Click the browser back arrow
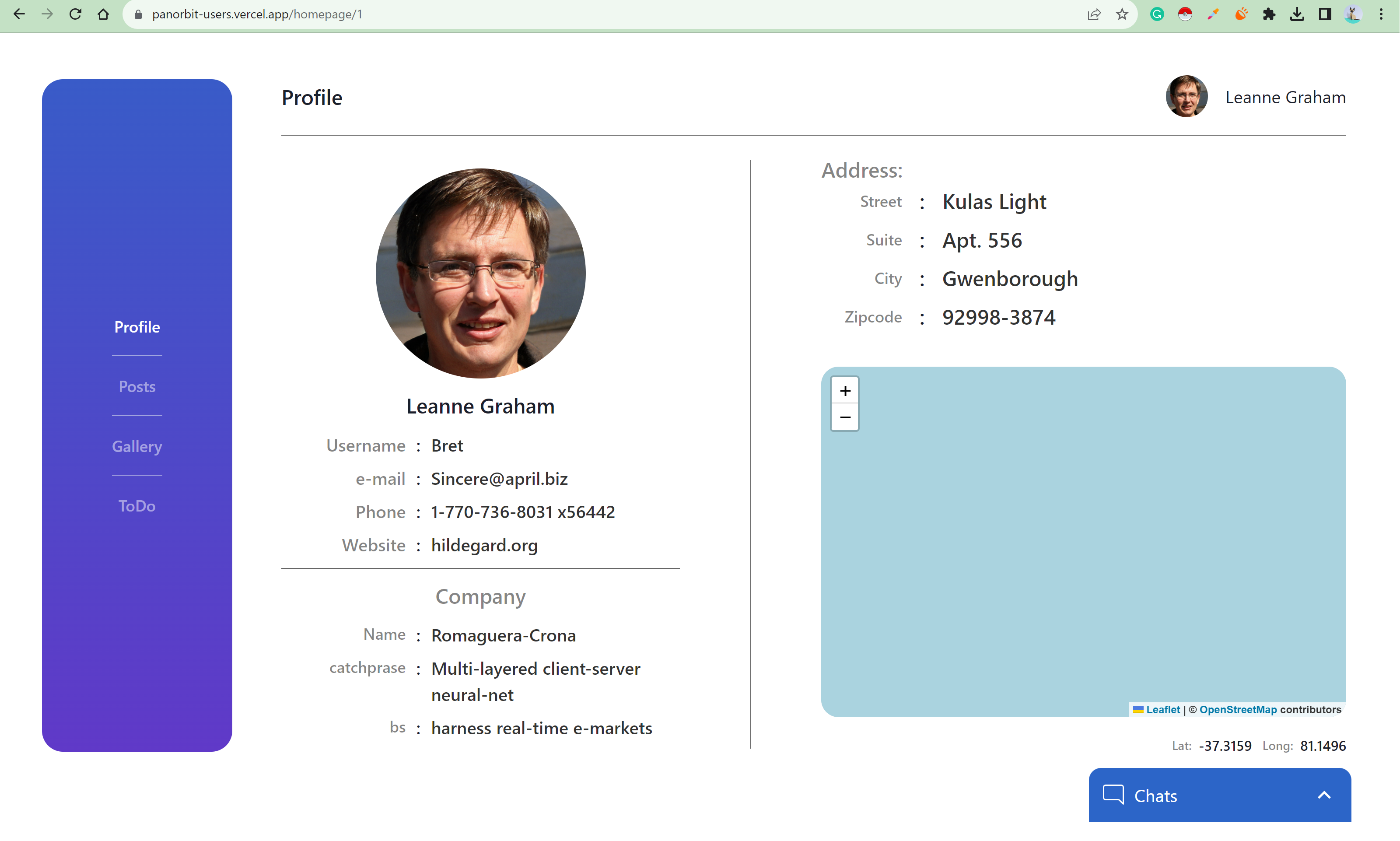Screen dimensions: 1400x841 tap(19, 14)
